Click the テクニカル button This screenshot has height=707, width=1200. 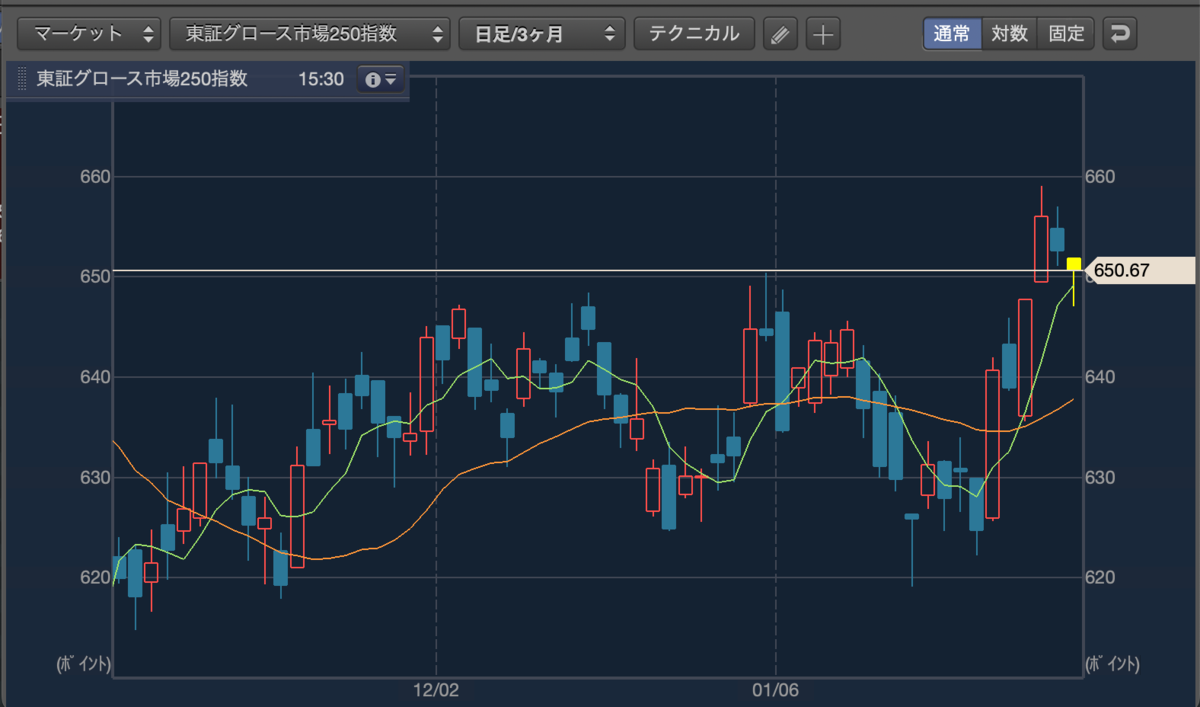[694, 33]
